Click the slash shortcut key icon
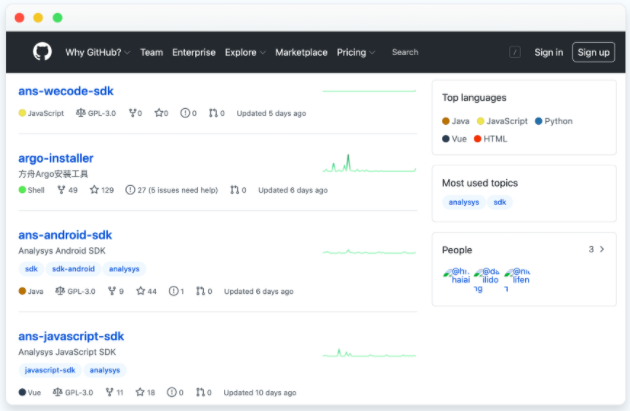Image resolution: width=630 pixels, height=411 pixels. point(515,52)
